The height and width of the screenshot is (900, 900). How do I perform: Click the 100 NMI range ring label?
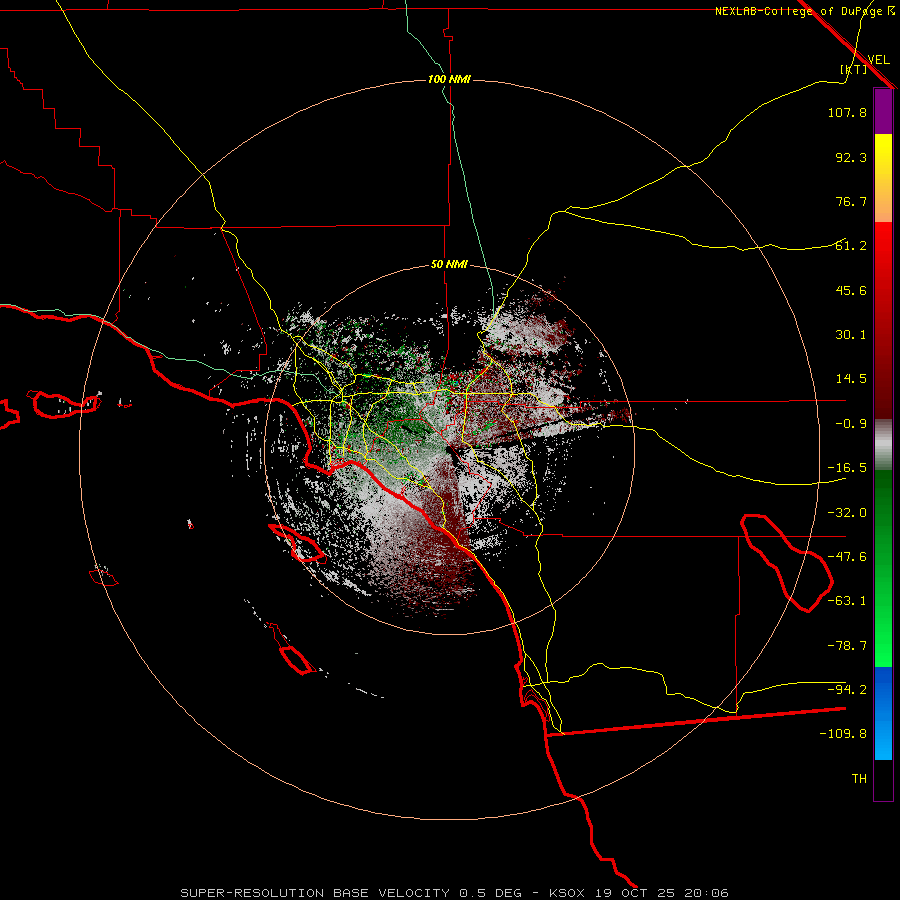pyautogui.click(x=449, y=79)
